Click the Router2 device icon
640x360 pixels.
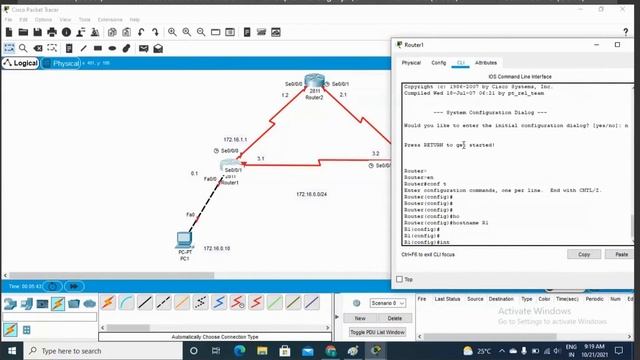pos(314,80)
